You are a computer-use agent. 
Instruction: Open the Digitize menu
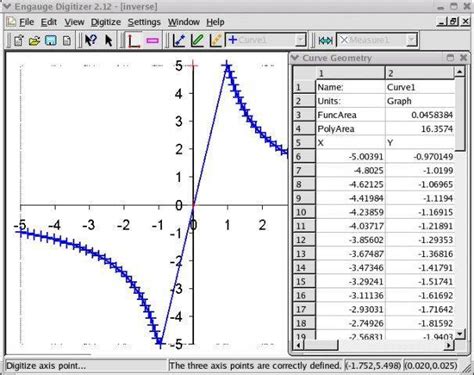(x=106, y=22)
